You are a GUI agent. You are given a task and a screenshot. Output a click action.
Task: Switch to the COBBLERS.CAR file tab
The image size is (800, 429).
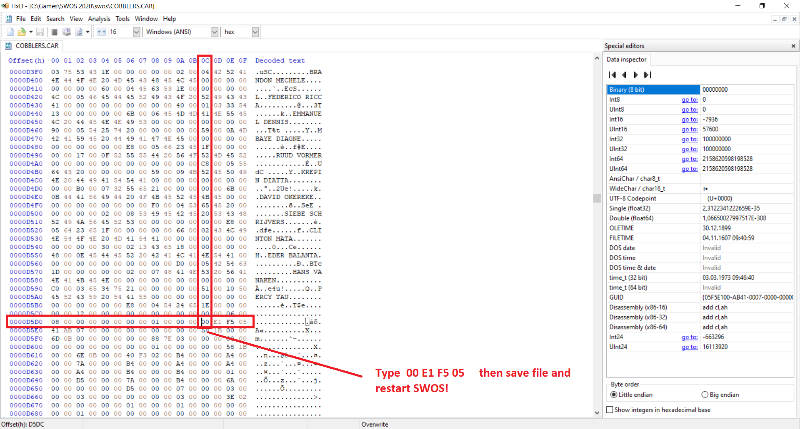point(36,46)
